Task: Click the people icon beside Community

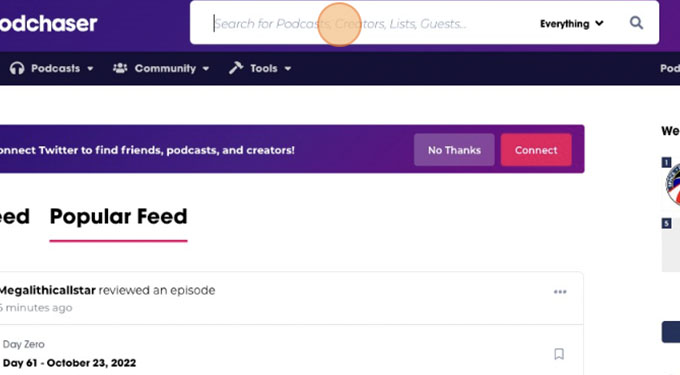Action: click(120, 68)
